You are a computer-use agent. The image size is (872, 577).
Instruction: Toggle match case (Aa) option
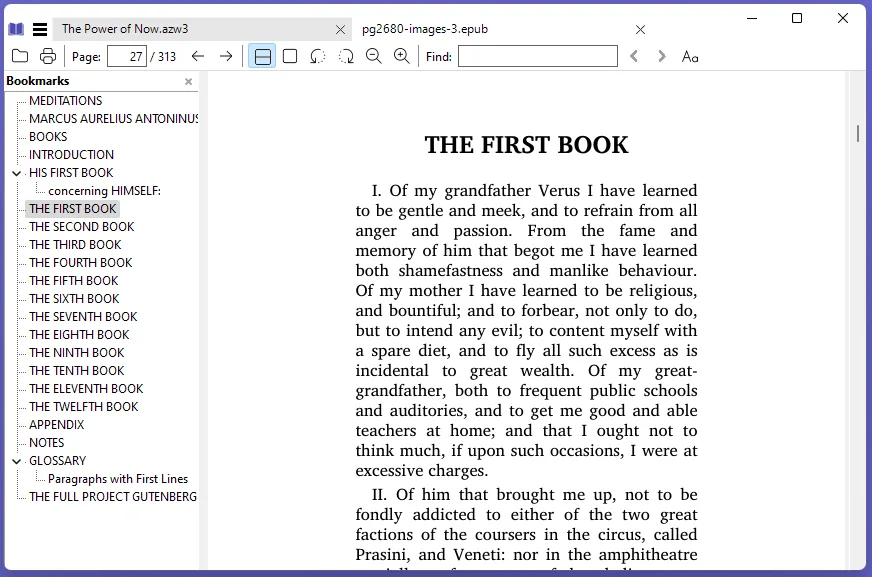pos(690,56)
